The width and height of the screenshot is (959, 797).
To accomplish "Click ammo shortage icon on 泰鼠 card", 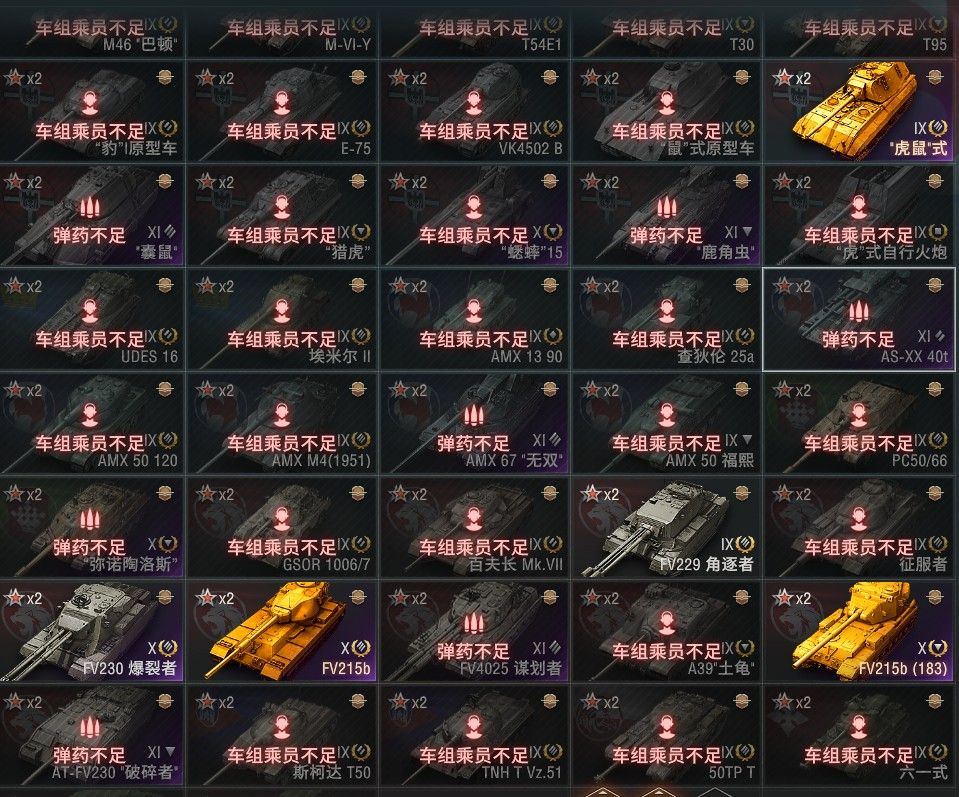I will 90,208.
